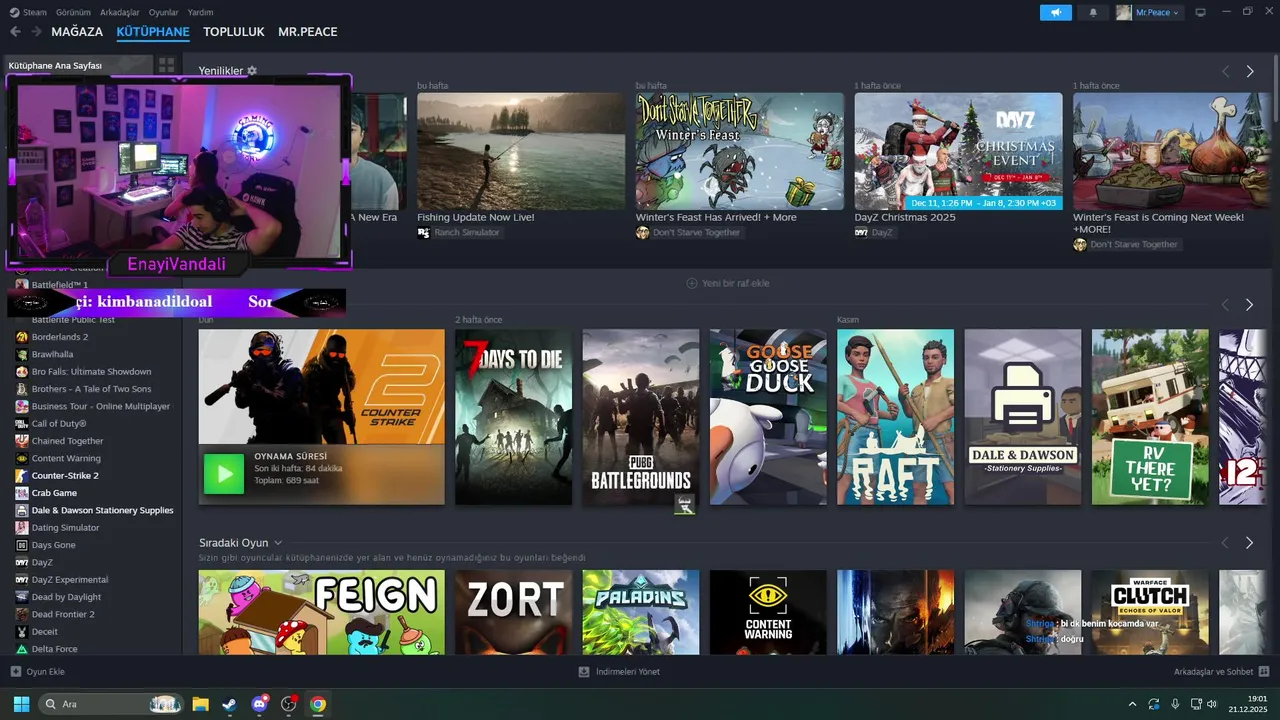Open the Arkadaşlar menu
This screenshot has height=720, width=1280.
coord(120,13)
